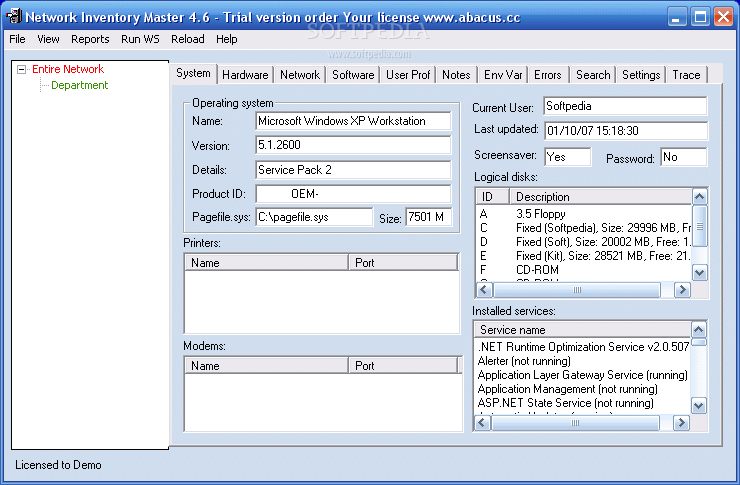Click logical disks scroll up arrow
Screen dimensions: 740x485
(x=699, y=196)
